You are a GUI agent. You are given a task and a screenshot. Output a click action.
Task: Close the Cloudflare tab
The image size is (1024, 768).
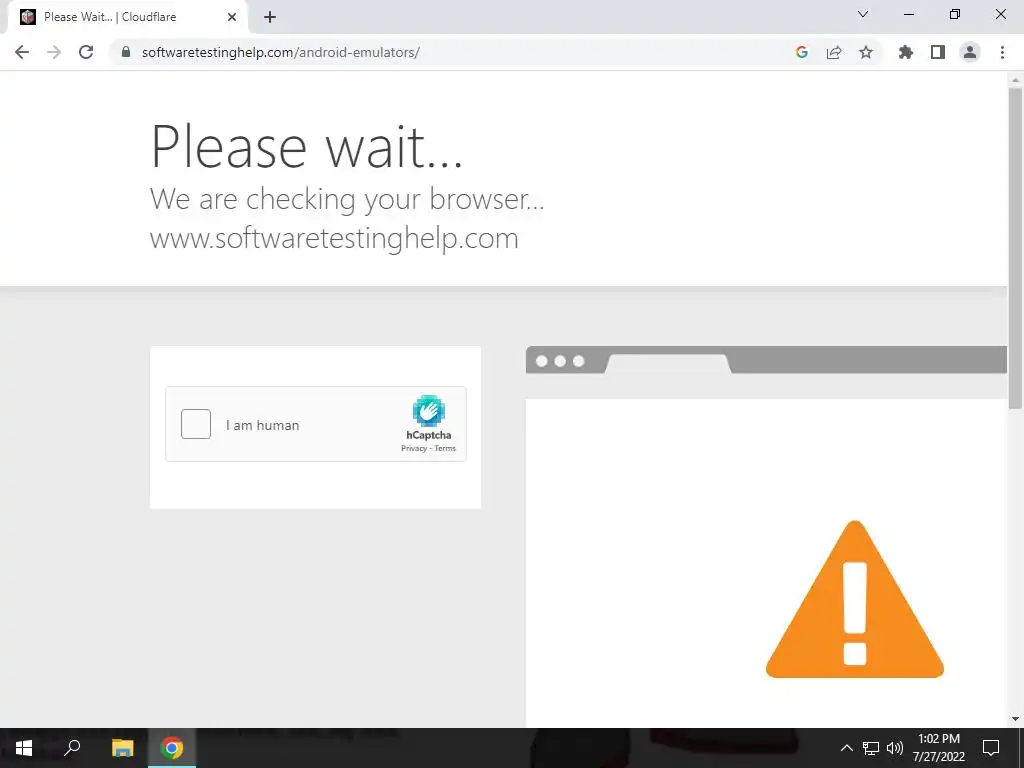click(232, 17)
